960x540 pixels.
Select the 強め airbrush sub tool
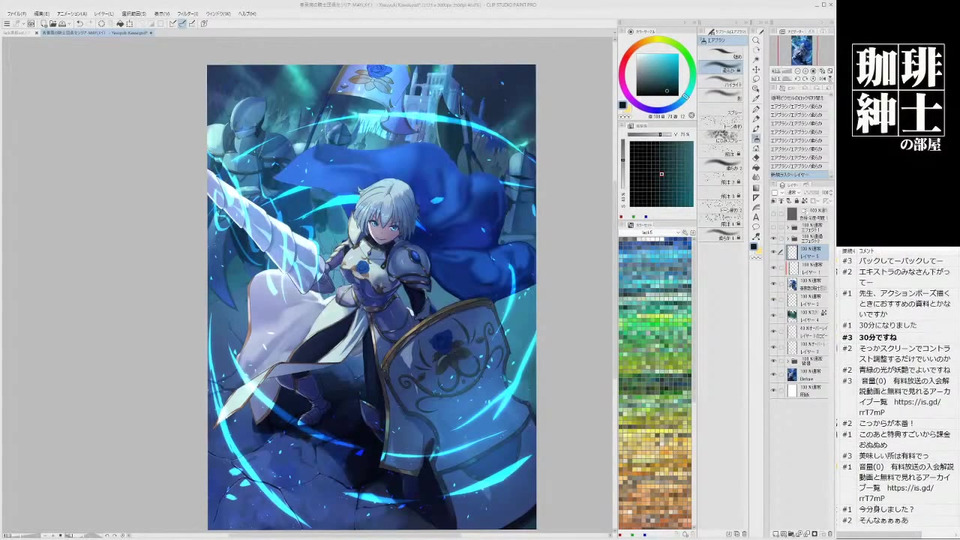pyautogui.click(x=722, y=52)
